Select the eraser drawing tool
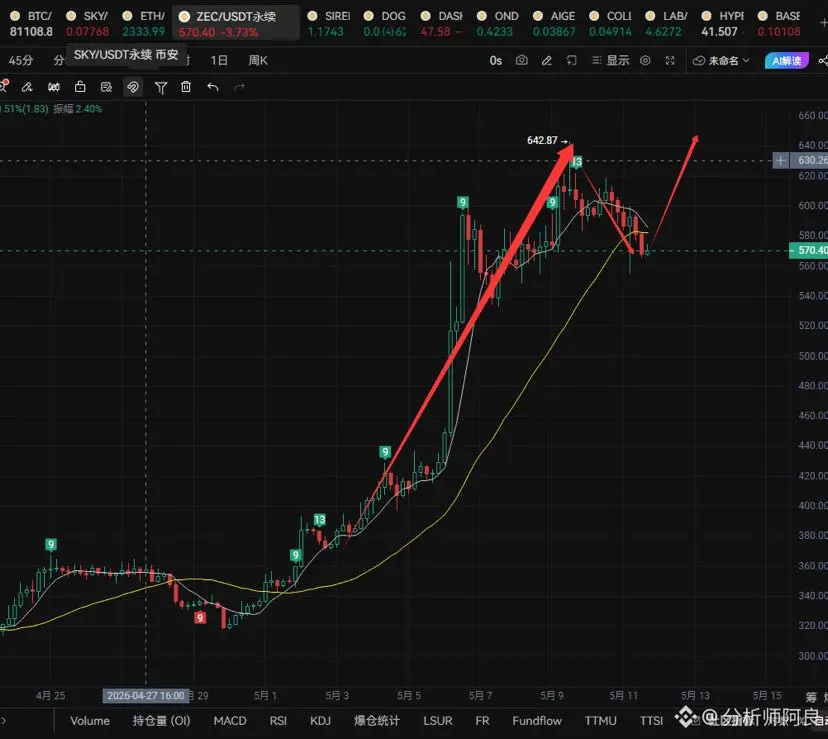Screen dimensions: 828x739 coord(27,87)
